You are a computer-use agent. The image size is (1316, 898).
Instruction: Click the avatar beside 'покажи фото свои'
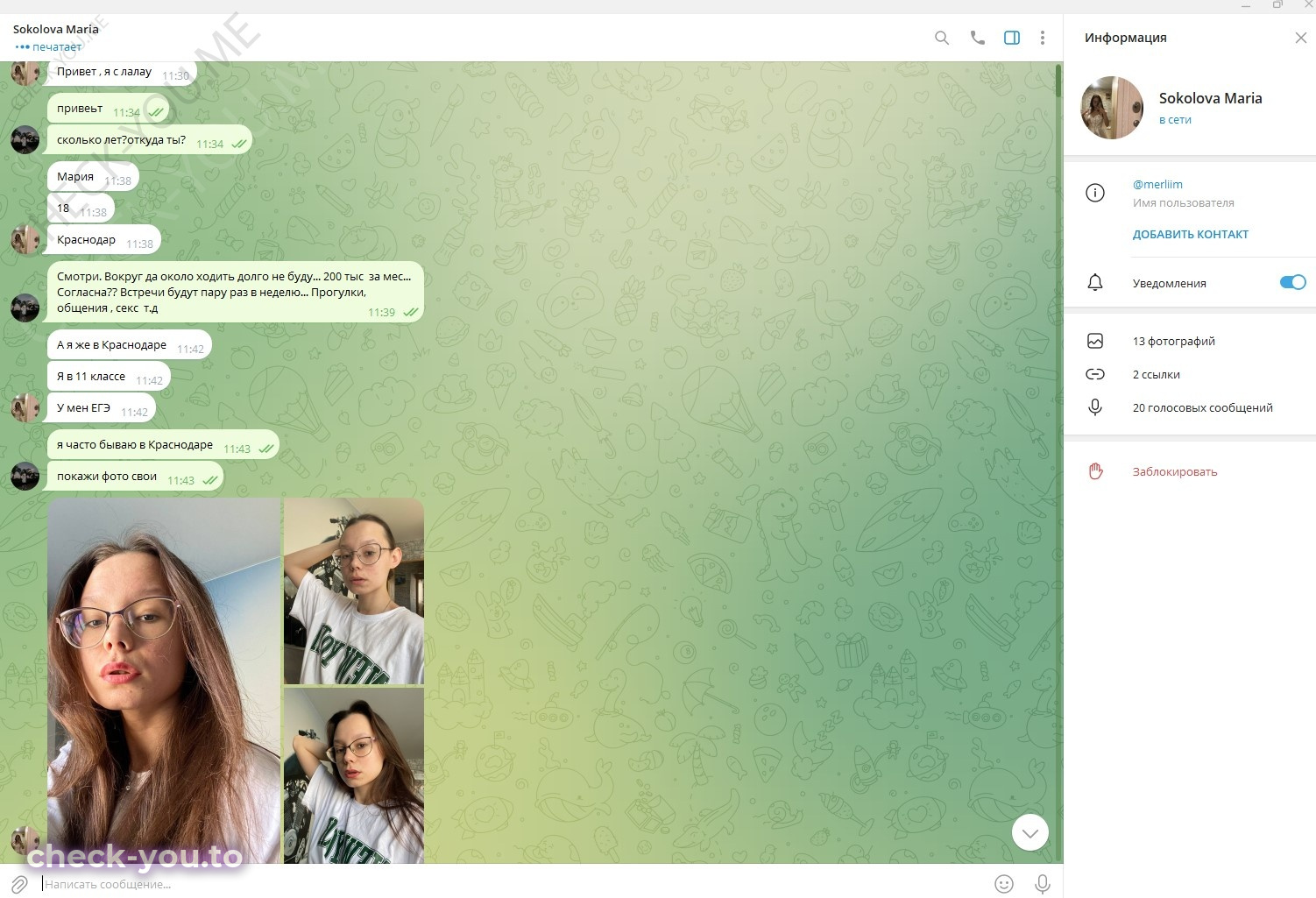click(x=25, y=477)
